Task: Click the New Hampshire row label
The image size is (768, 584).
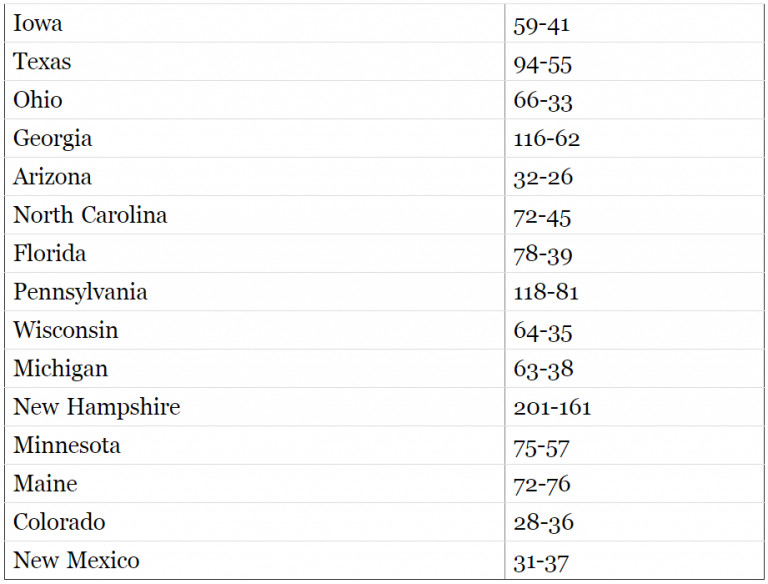Action: pyautogui.click(x=96, y=407)
